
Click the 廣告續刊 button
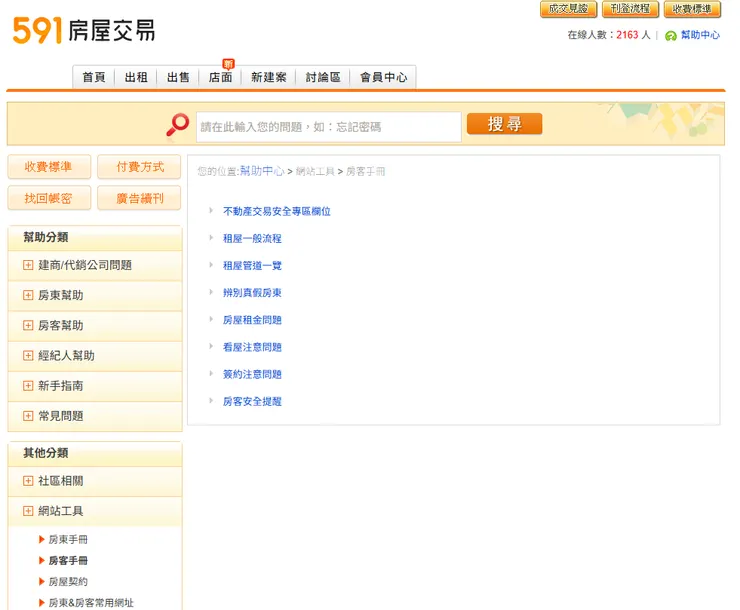[x=139, y=198]
